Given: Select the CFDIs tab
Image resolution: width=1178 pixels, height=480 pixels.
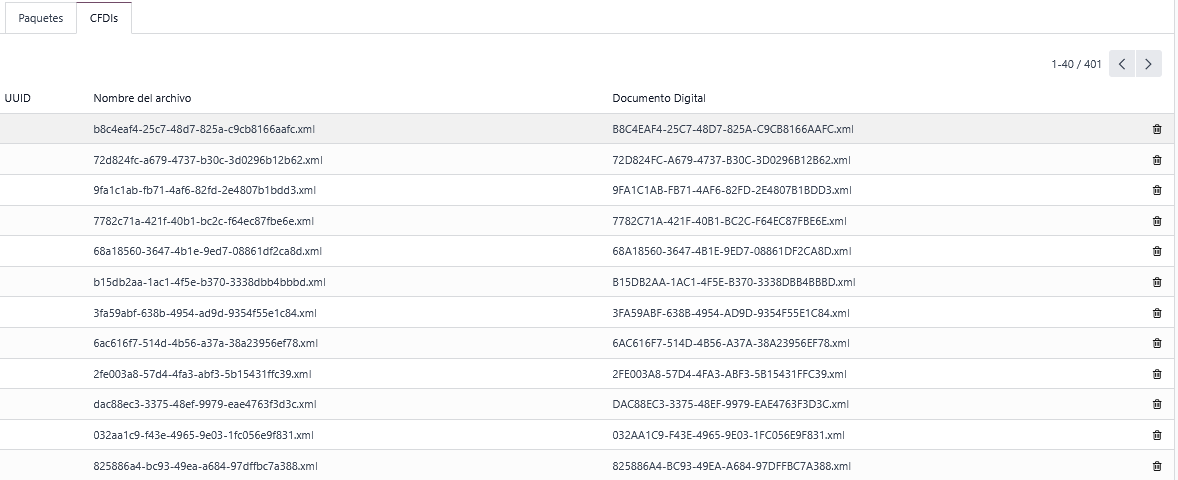Looking at the screenshot, I should pyautogui.click(x=104, y=18).
